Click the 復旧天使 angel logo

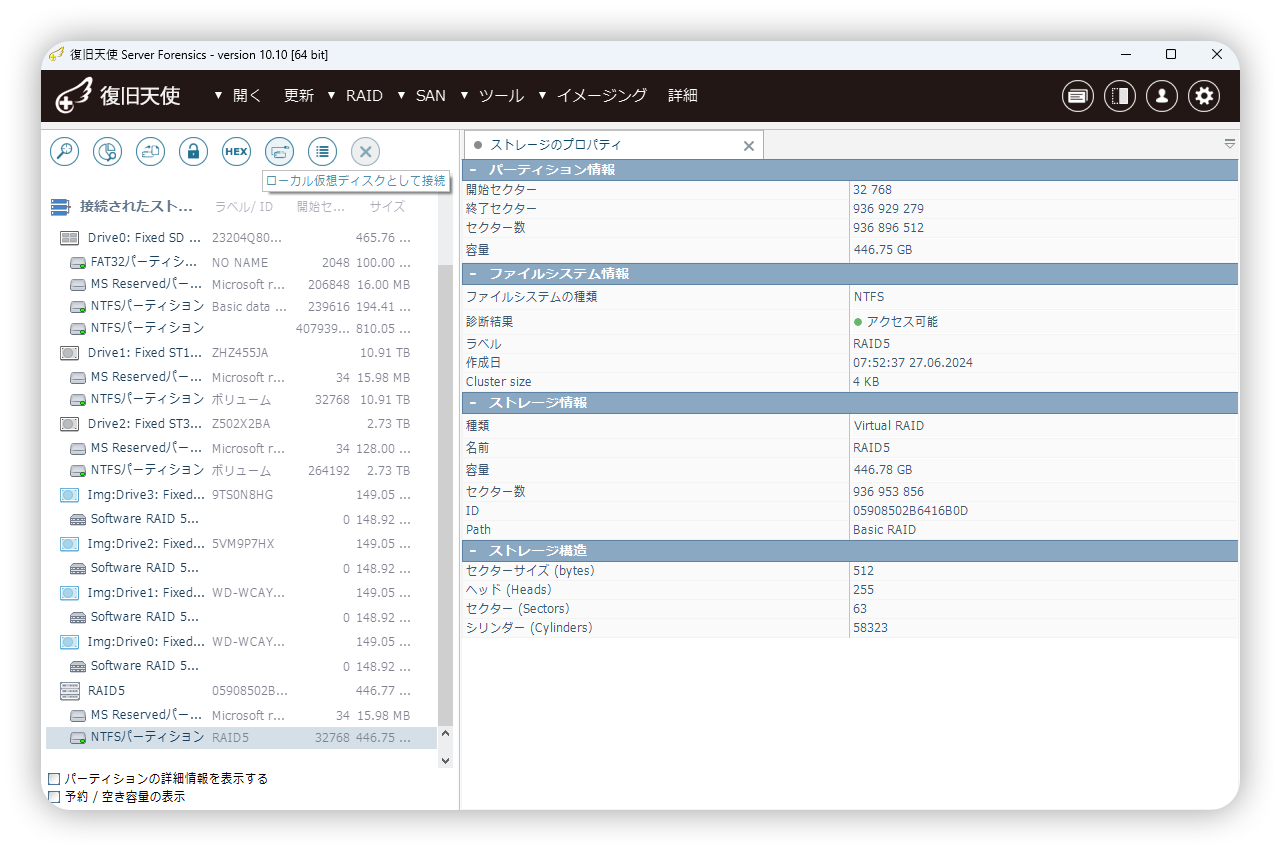point(117,96)
